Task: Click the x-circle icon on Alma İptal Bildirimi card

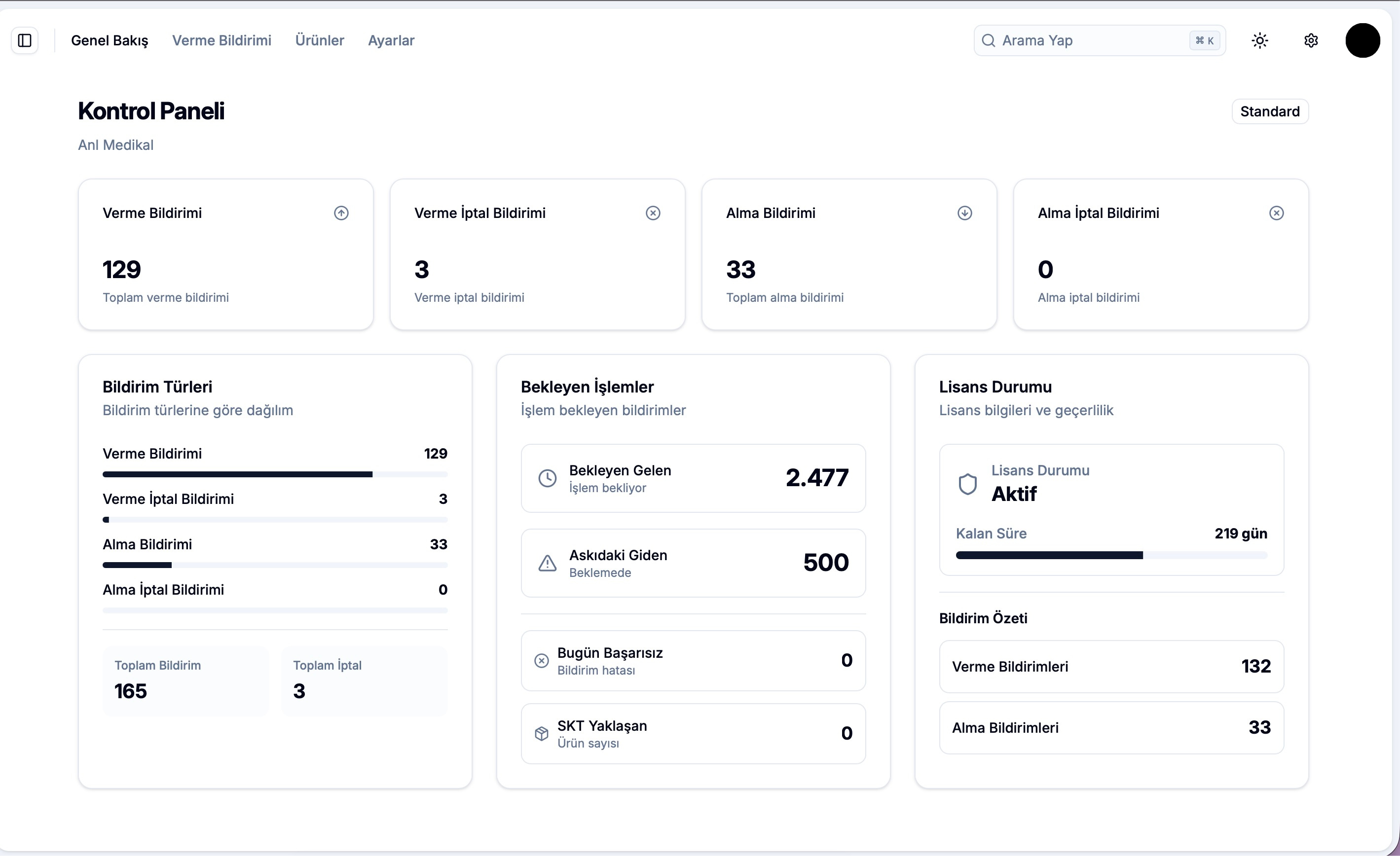Action: click(x=1277, y=213)
